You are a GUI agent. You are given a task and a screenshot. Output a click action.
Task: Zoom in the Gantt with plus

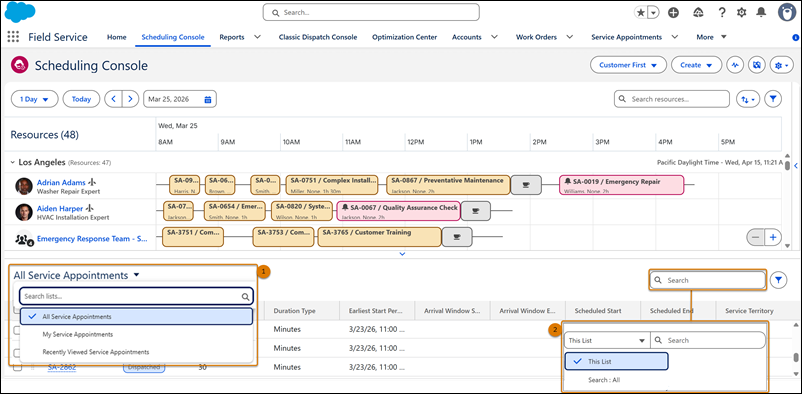click(773, 237)
